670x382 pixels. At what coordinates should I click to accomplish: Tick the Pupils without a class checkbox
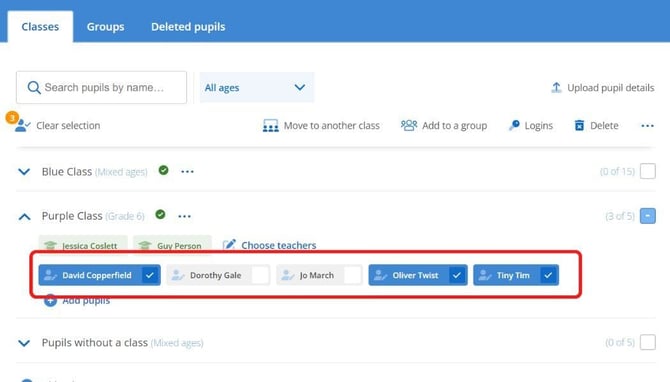648,342
